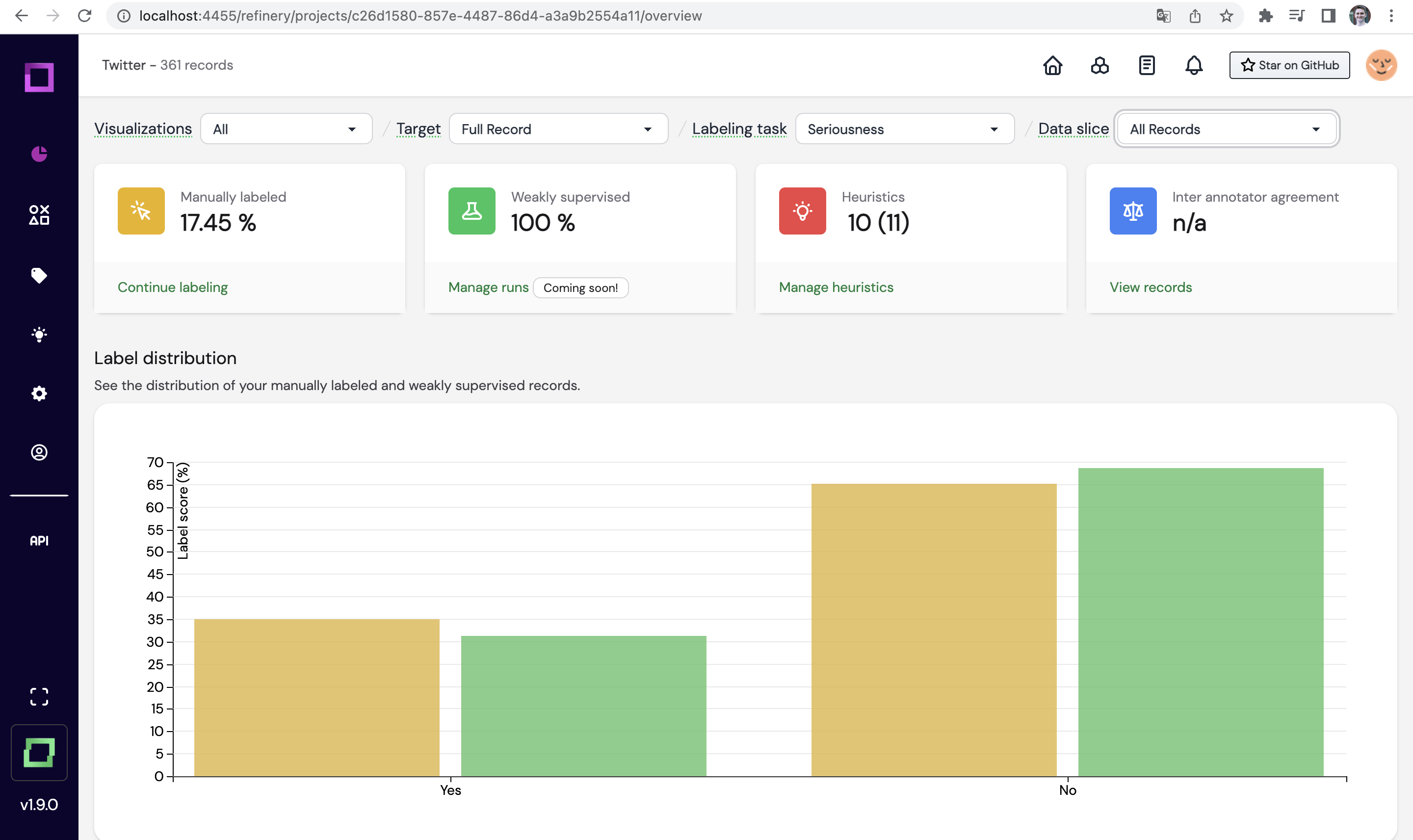Image resolution: width=1413 pixels, height=840 pixels.
Task: Click the green weakly supervised No bar
Action: (x=1200, y=622)
